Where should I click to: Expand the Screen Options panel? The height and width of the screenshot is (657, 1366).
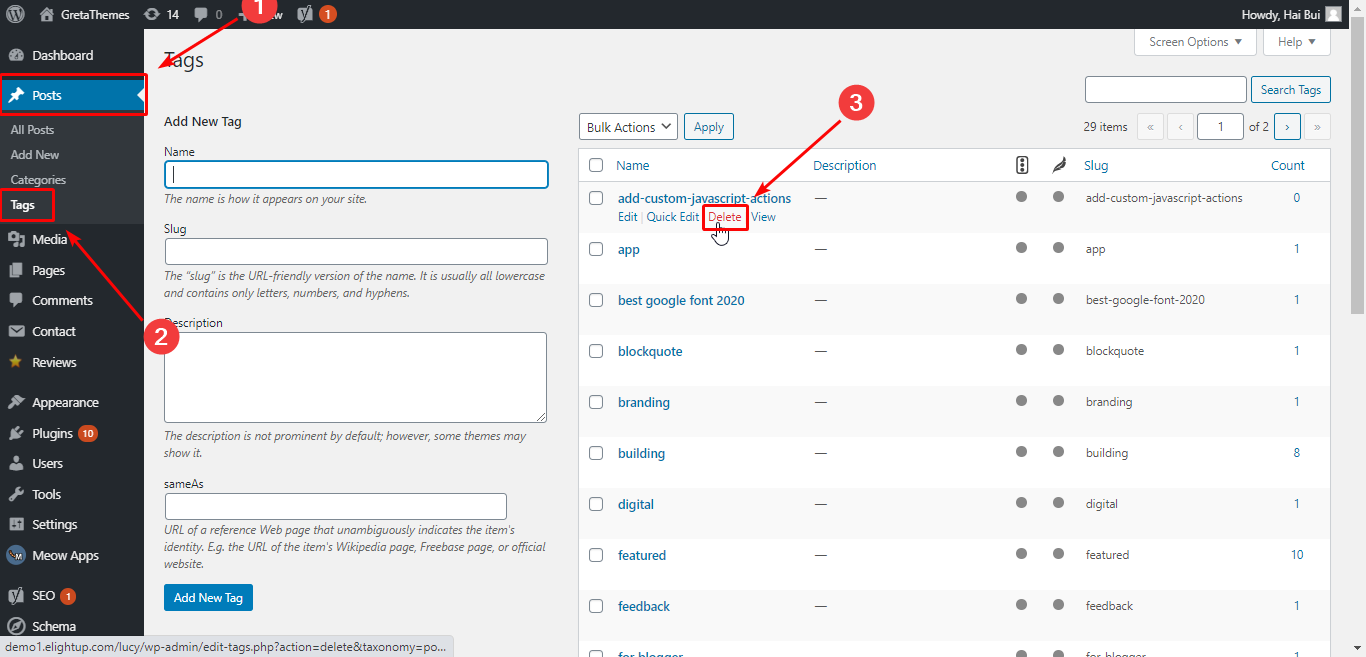(1194, 42)
